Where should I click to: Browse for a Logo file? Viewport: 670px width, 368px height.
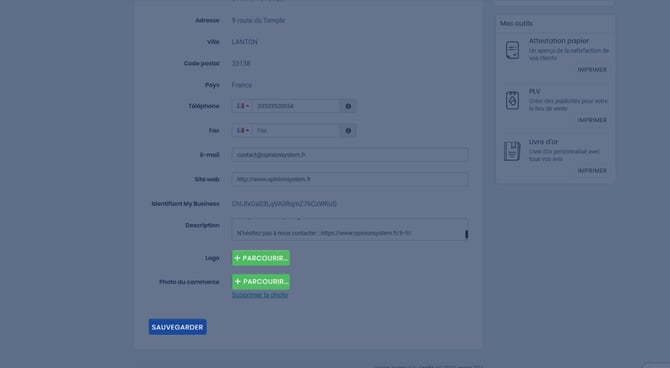click(261, 258)
